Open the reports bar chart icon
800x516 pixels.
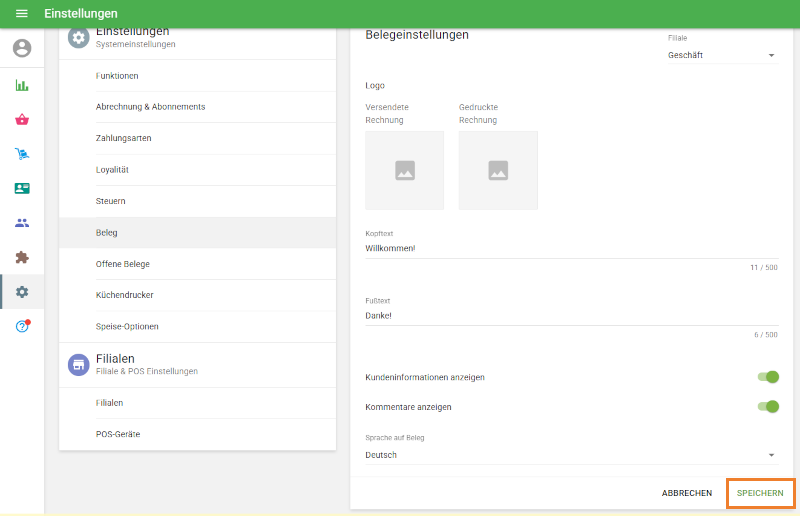point(22,85)
